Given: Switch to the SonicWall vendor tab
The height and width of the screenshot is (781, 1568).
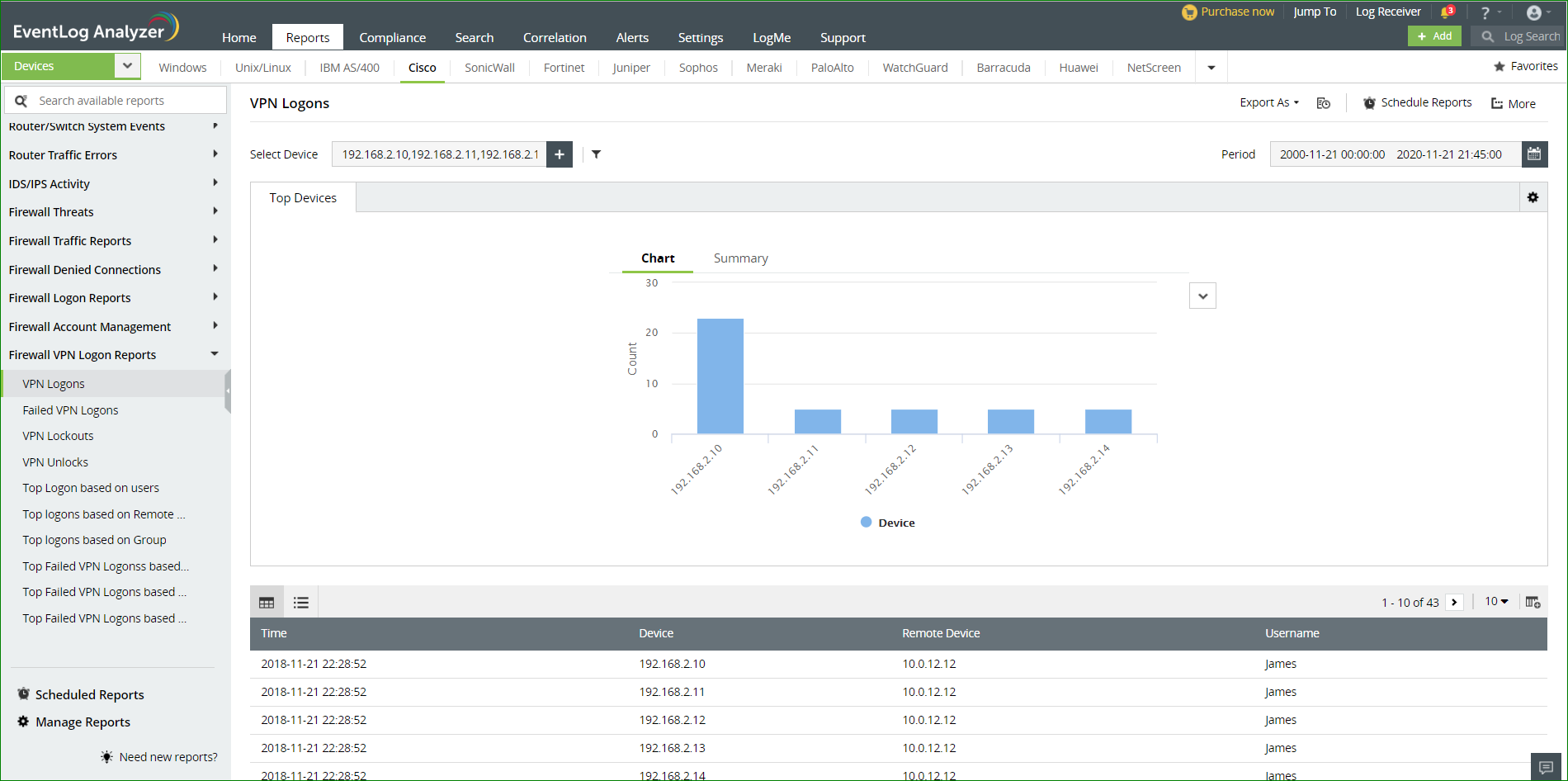Looking at the screenshot, I should coord(489,67).
